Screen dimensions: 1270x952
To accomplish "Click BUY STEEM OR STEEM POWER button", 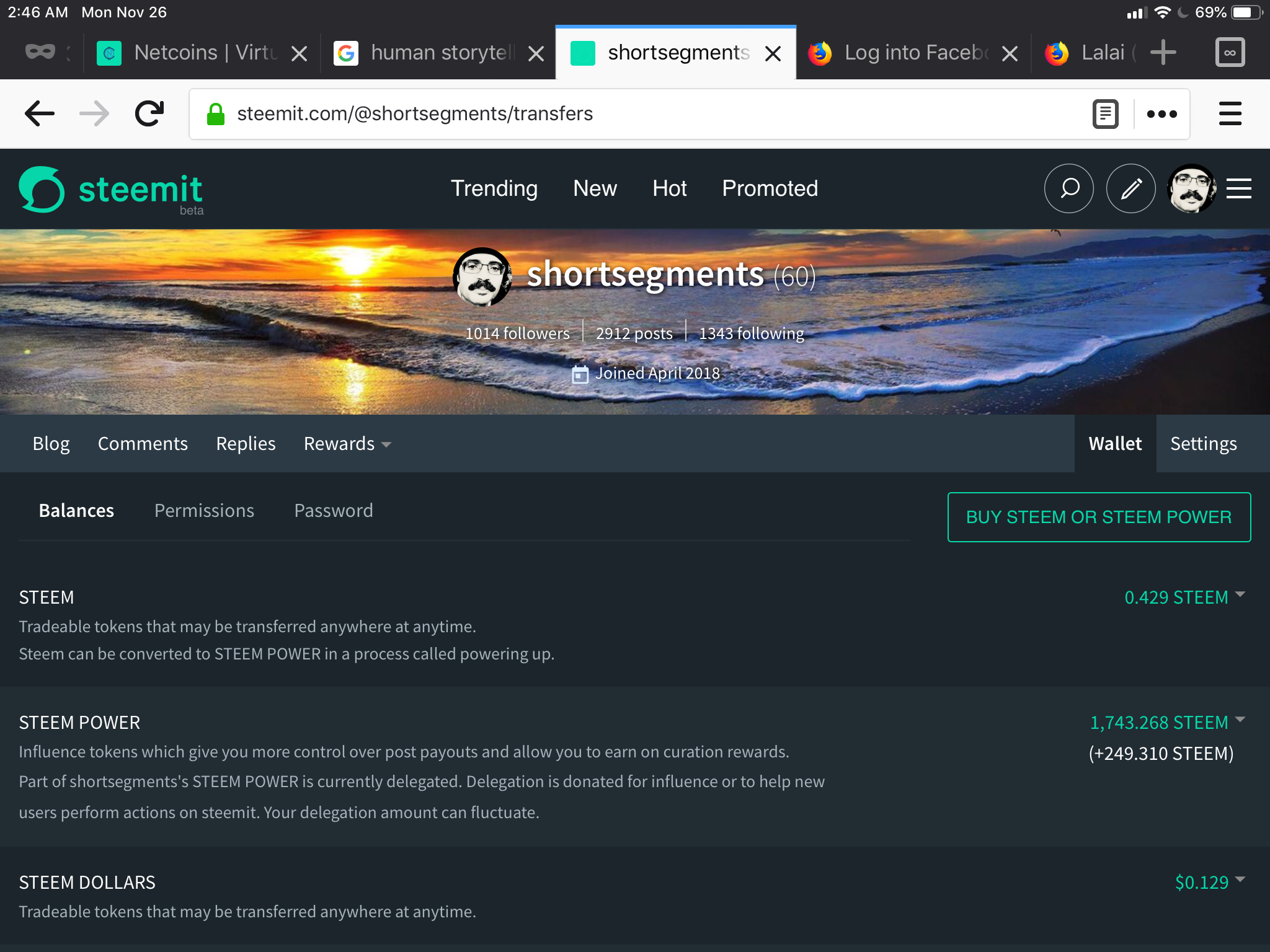I will (x=1099, y=517).
